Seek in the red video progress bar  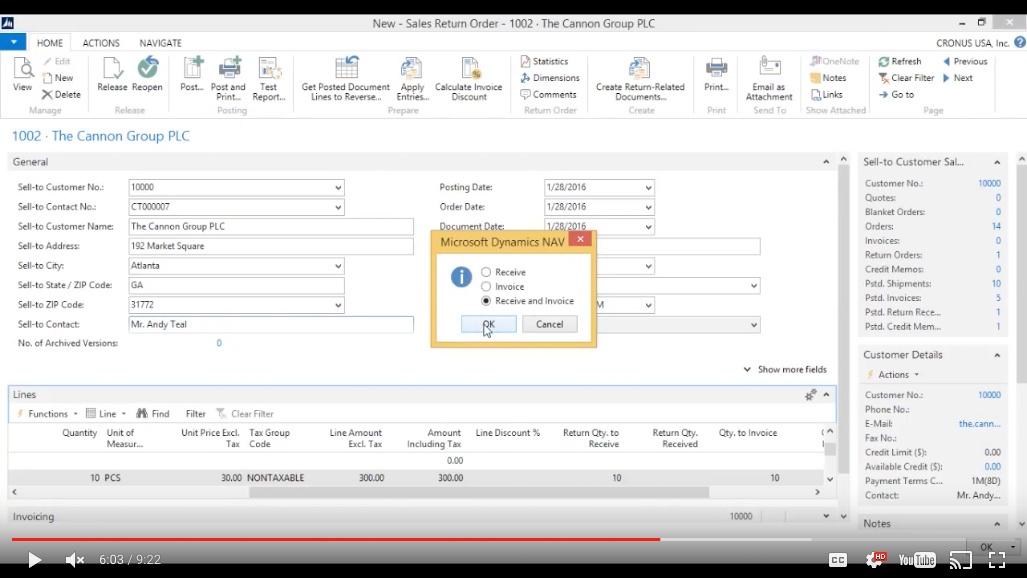[x=335, y=539]
